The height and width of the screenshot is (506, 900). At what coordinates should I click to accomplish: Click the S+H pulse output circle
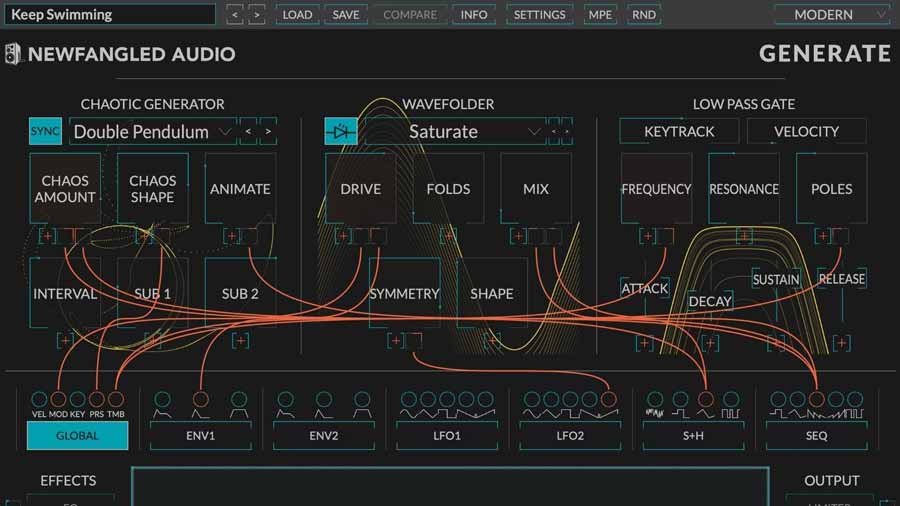coord(731,399)
